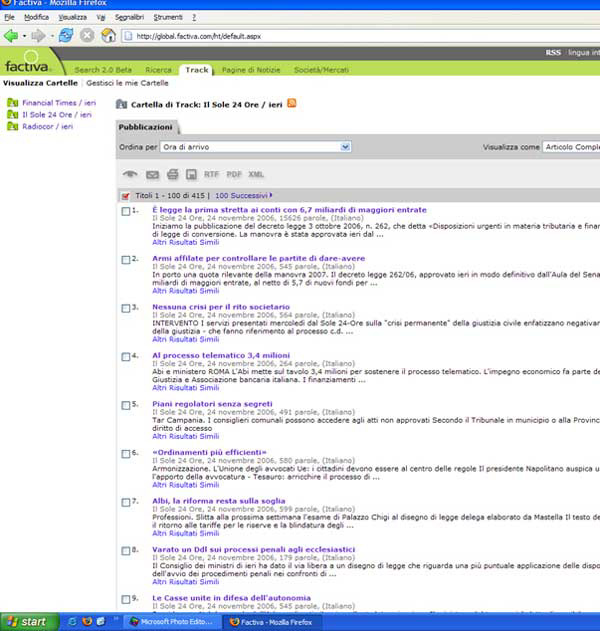The width and height of the screenshot is (600, 631).
Task: Expand the Back button history dropdown arrow
Action: (x=25, y=35)
